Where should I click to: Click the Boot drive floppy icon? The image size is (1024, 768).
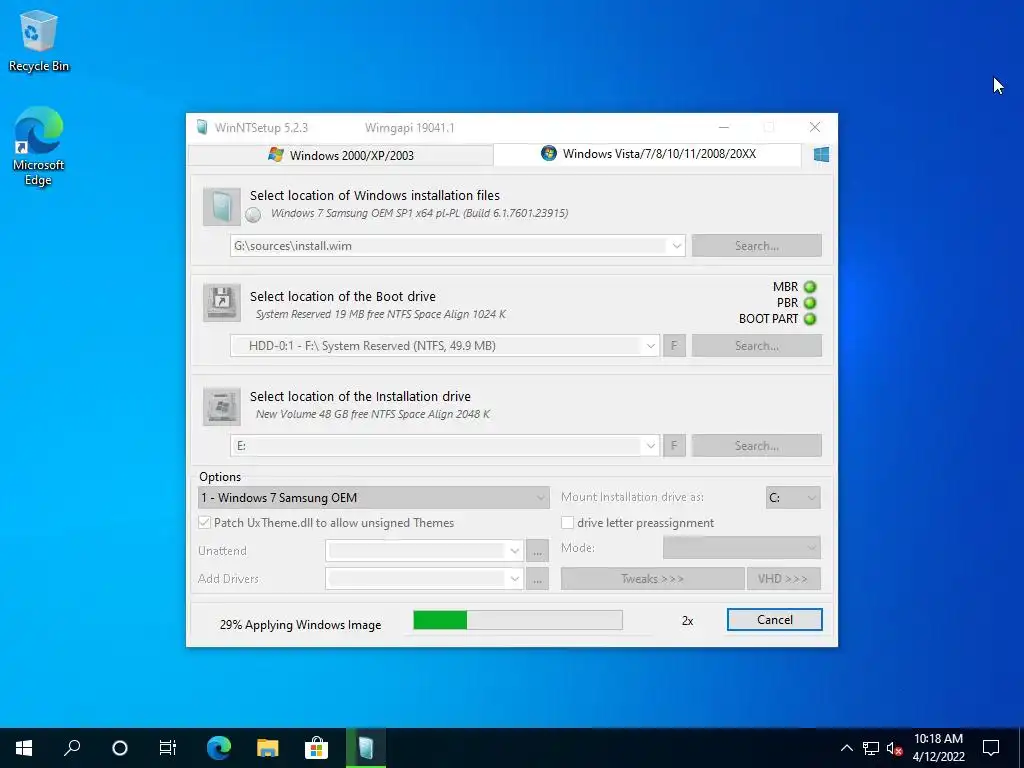[x=221, y=302]
